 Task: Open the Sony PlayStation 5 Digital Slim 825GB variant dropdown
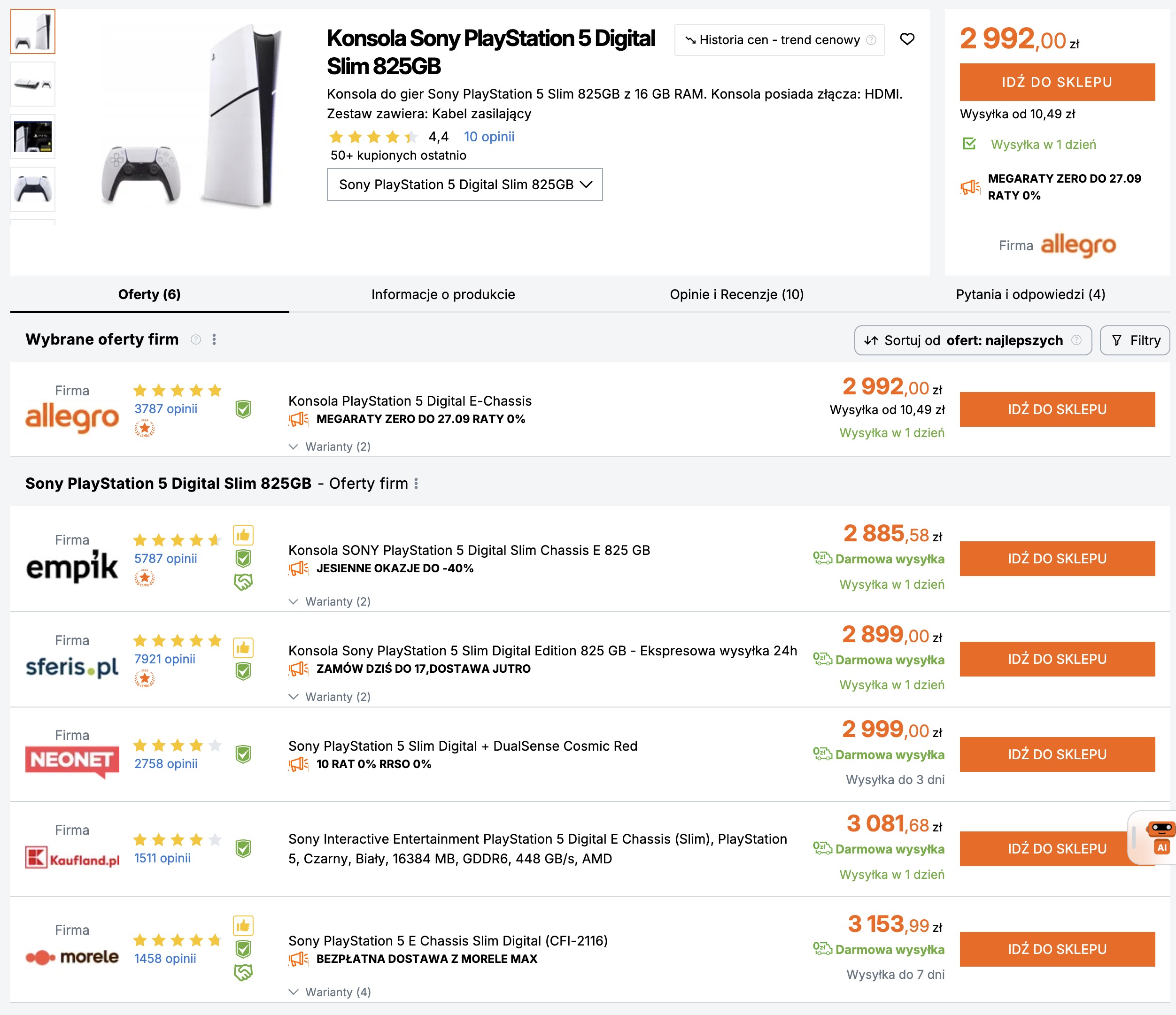click(x=465, y=185)
